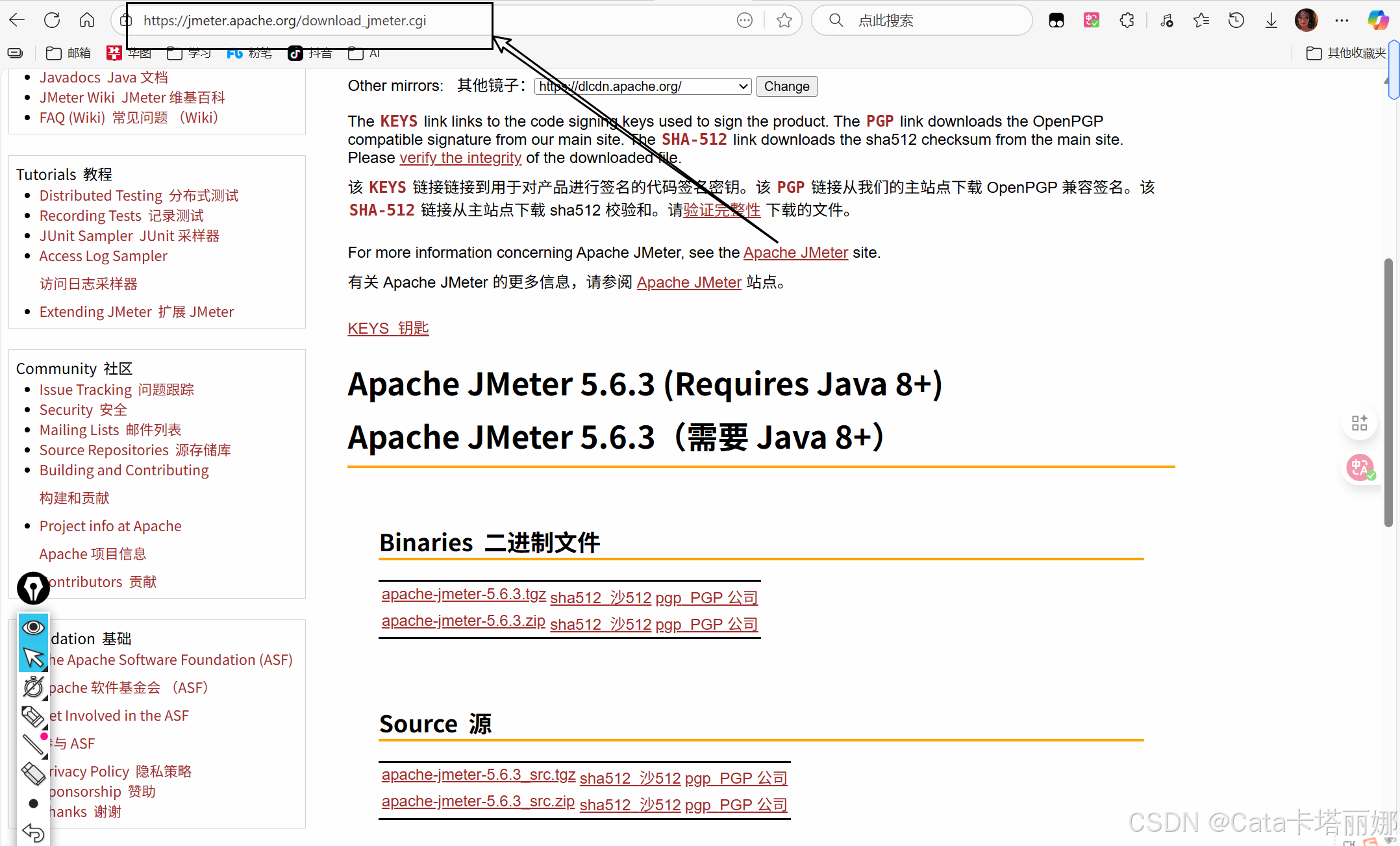
Task: Open the 其他收藏夹 folder
Action: coord(1346,53)
